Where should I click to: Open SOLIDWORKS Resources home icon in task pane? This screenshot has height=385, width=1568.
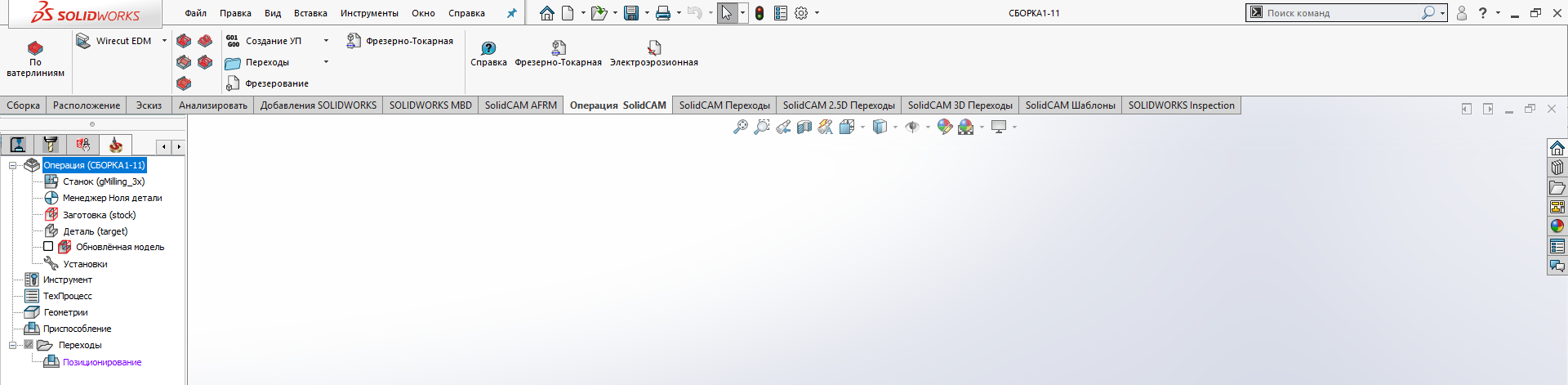tap(1557, 148)
